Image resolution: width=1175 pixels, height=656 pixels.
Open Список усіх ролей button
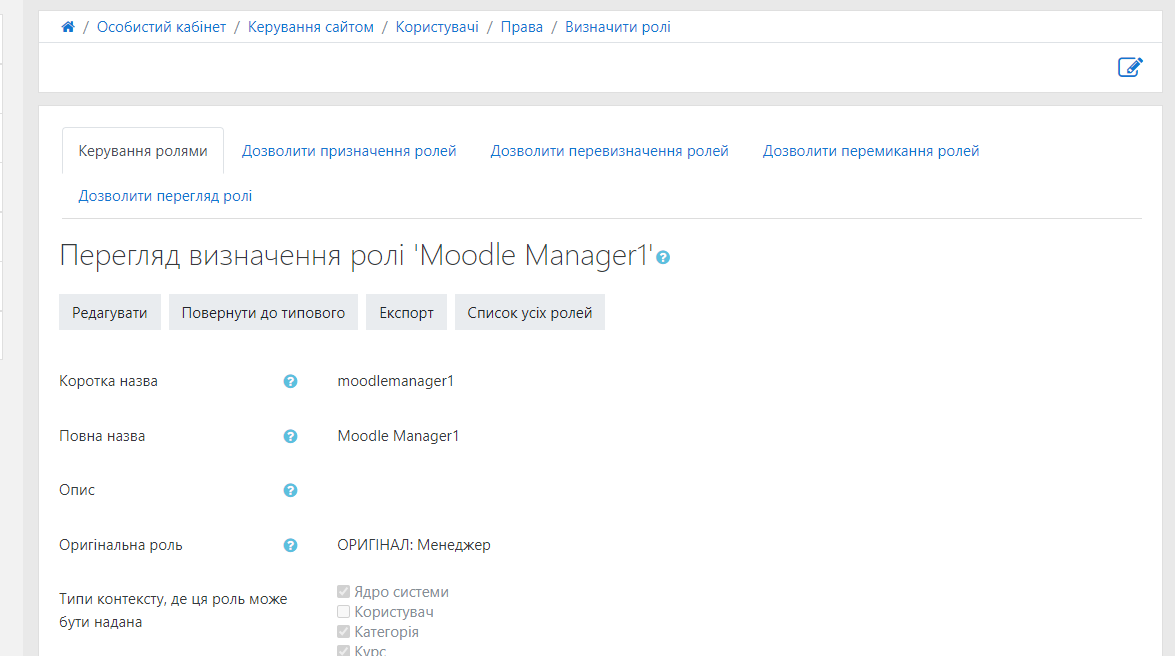click(x=530, y=313)
